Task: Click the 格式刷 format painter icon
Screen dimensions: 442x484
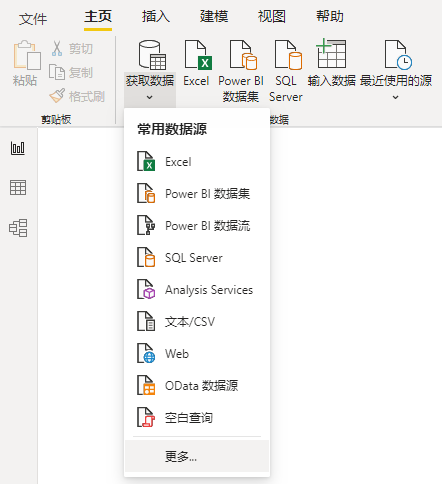Action: click(57, 96)
